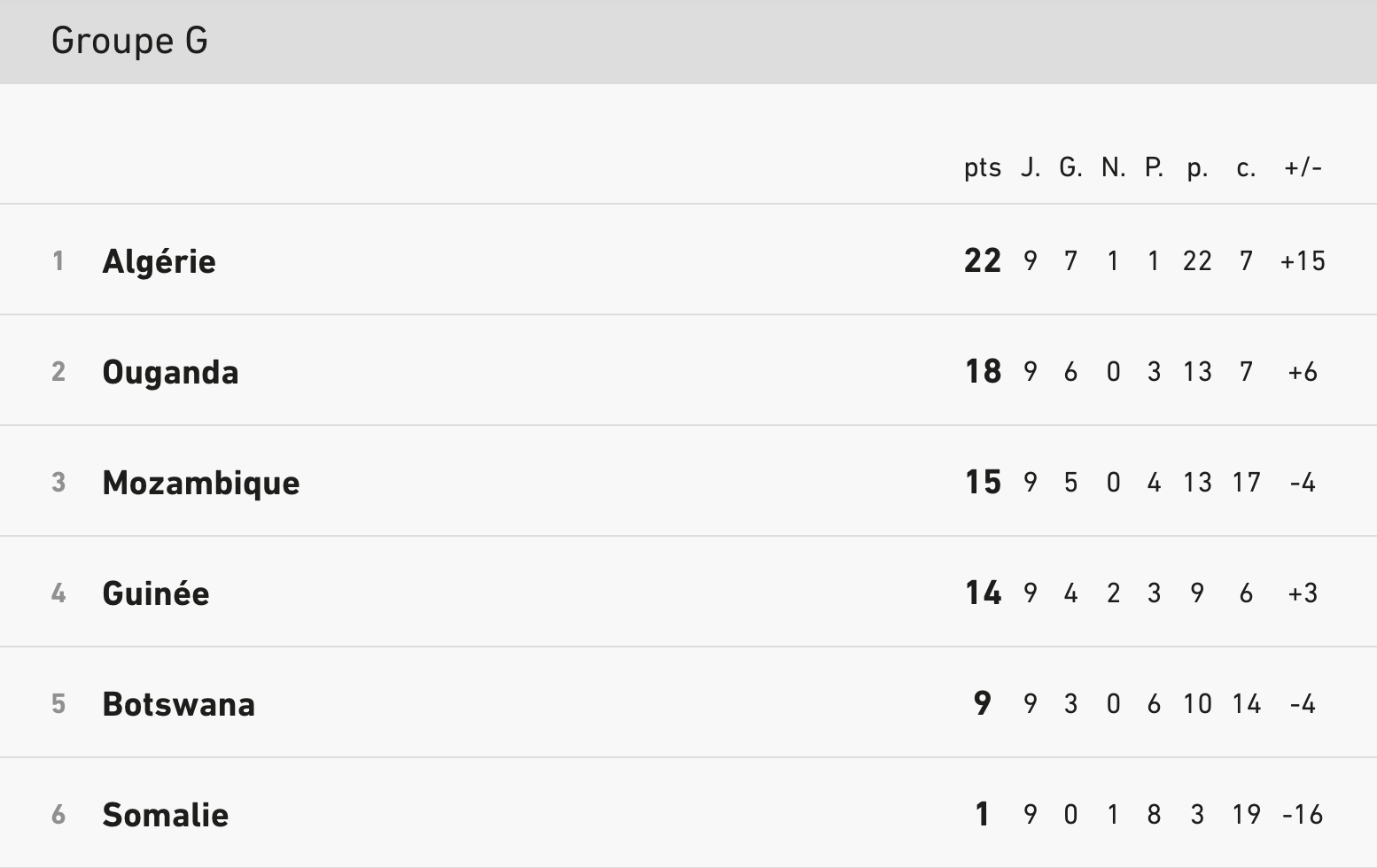Click Algérie's 22 points total in bold

coord(982,260)
